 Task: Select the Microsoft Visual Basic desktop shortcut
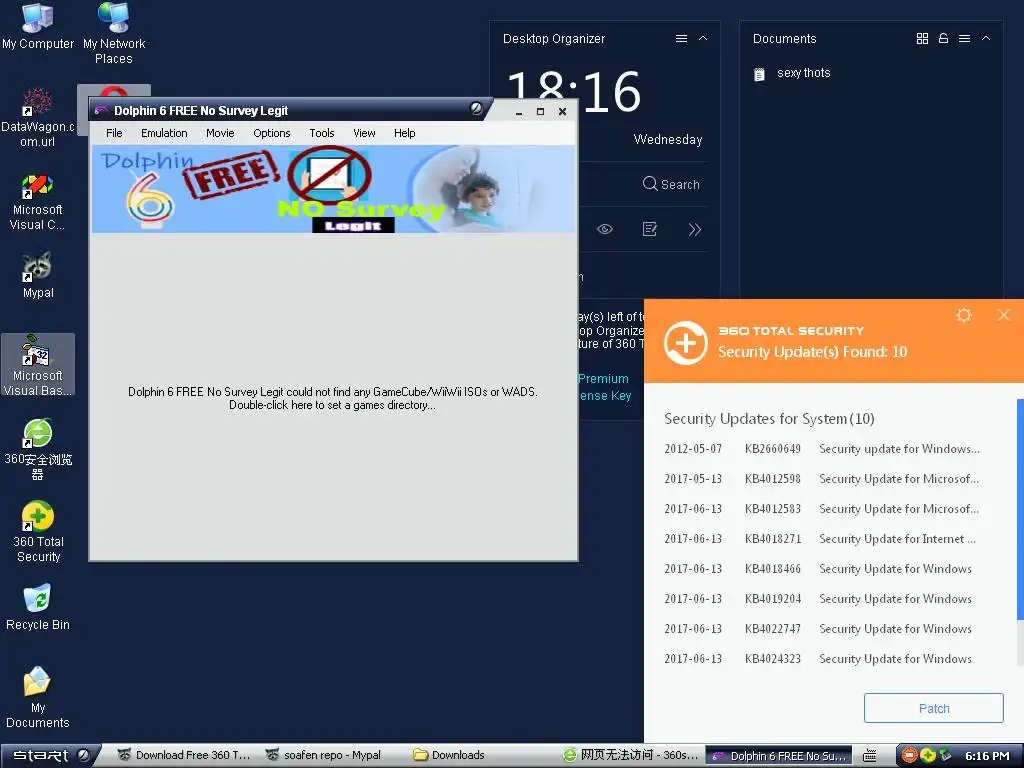[37, 365]
